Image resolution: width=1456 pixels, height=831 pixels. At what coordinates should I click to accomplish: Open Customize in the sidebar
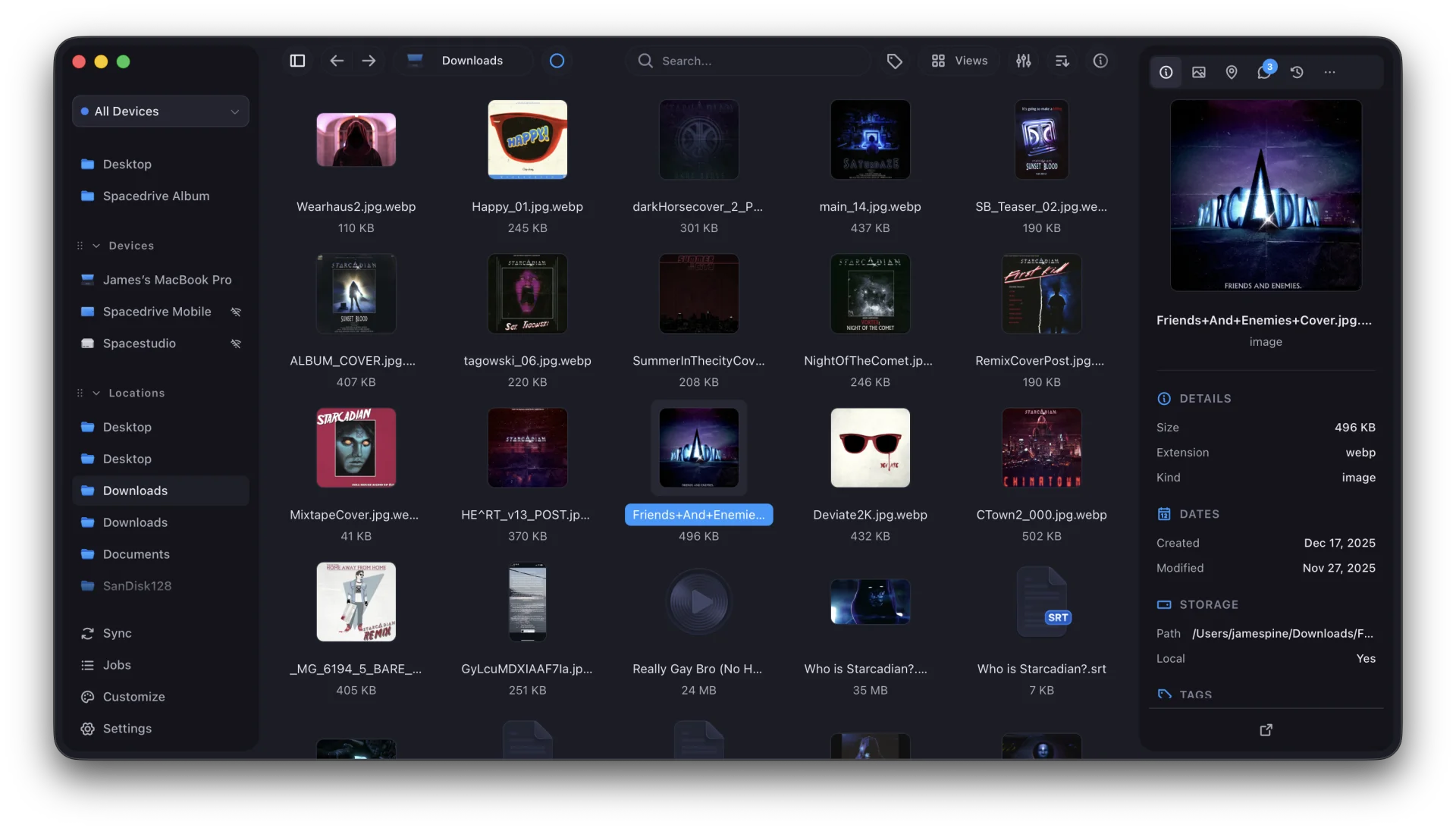tap(160, 697)
